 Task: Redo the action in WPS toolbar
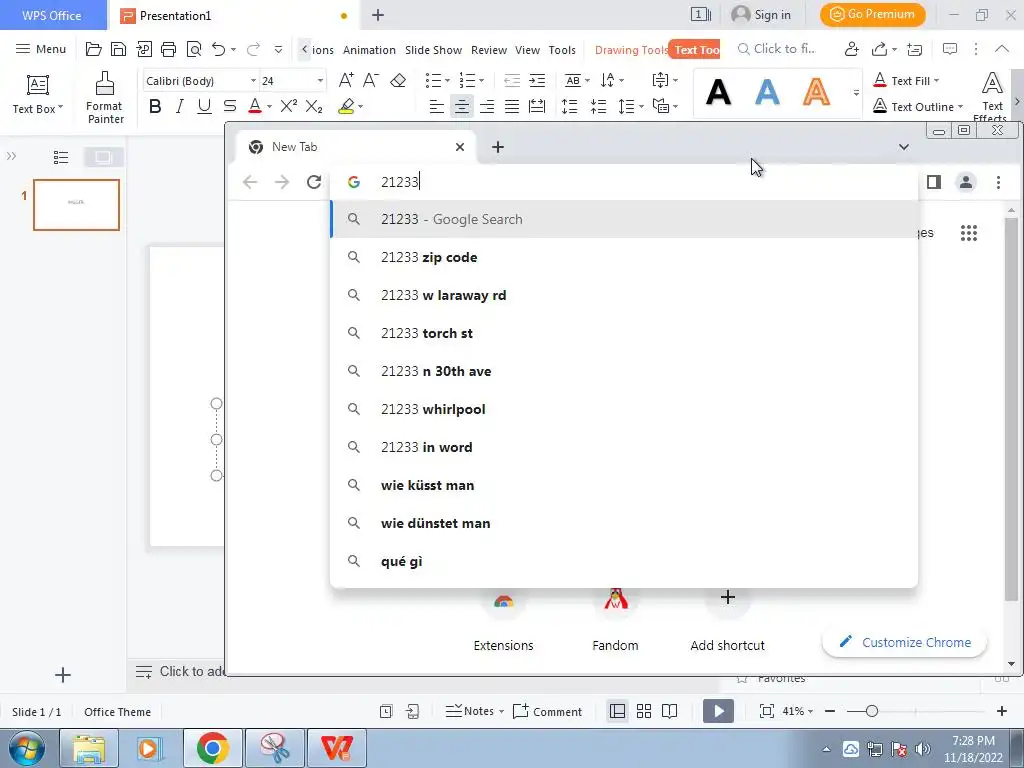coord(253,49)
